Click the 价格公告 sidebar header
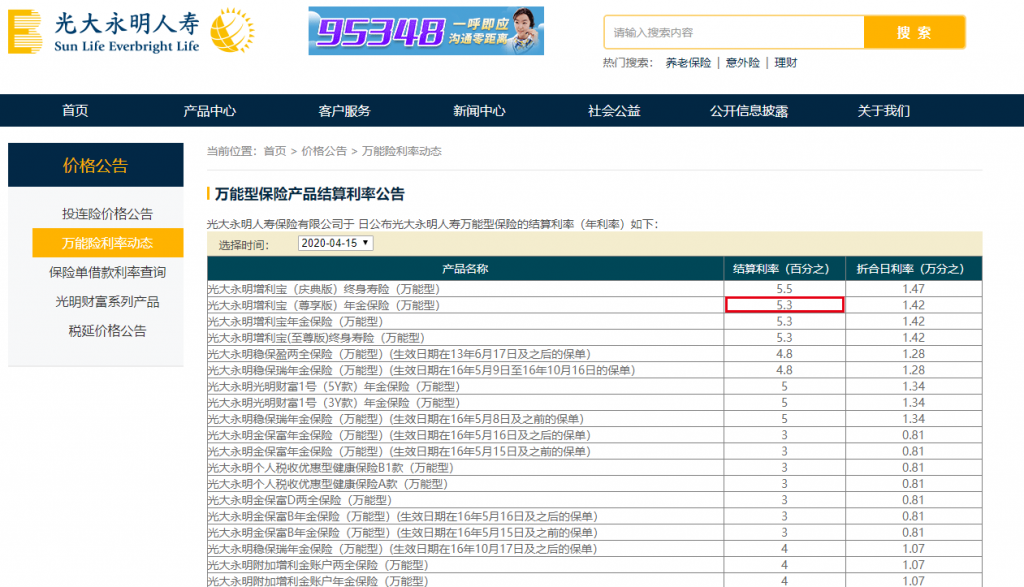1024x587 pixels. click(95, 165)
